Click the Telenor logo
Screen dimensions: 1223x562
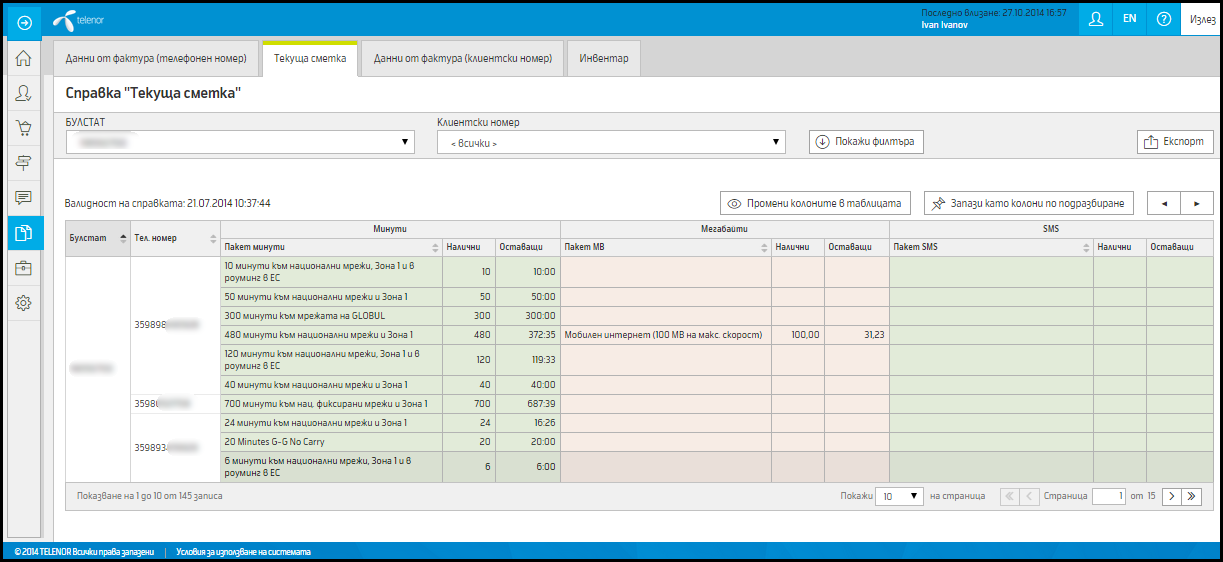tap(78, 19)
